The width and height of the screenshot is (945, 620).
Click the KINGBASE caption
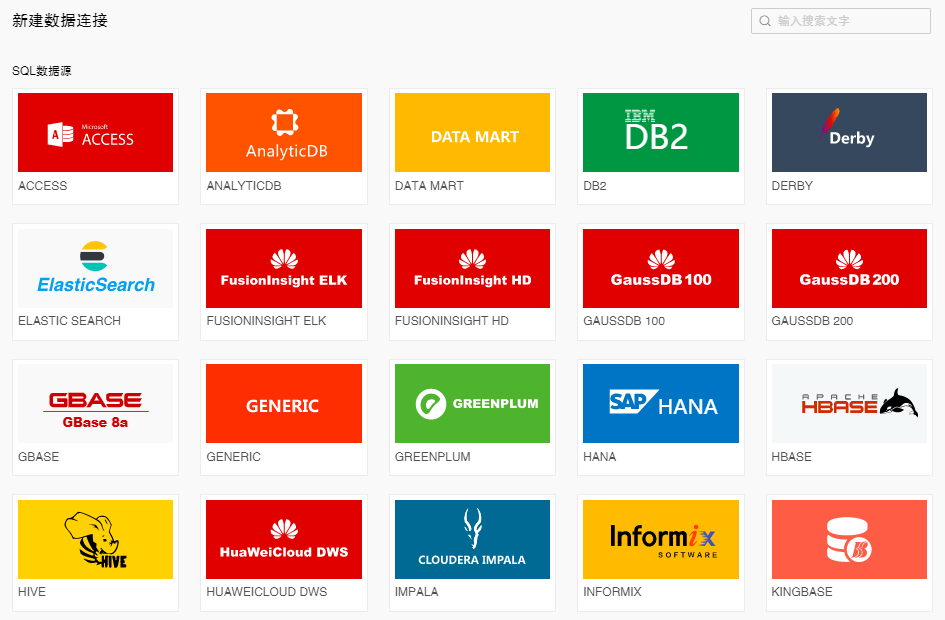(x=802, y=592)
